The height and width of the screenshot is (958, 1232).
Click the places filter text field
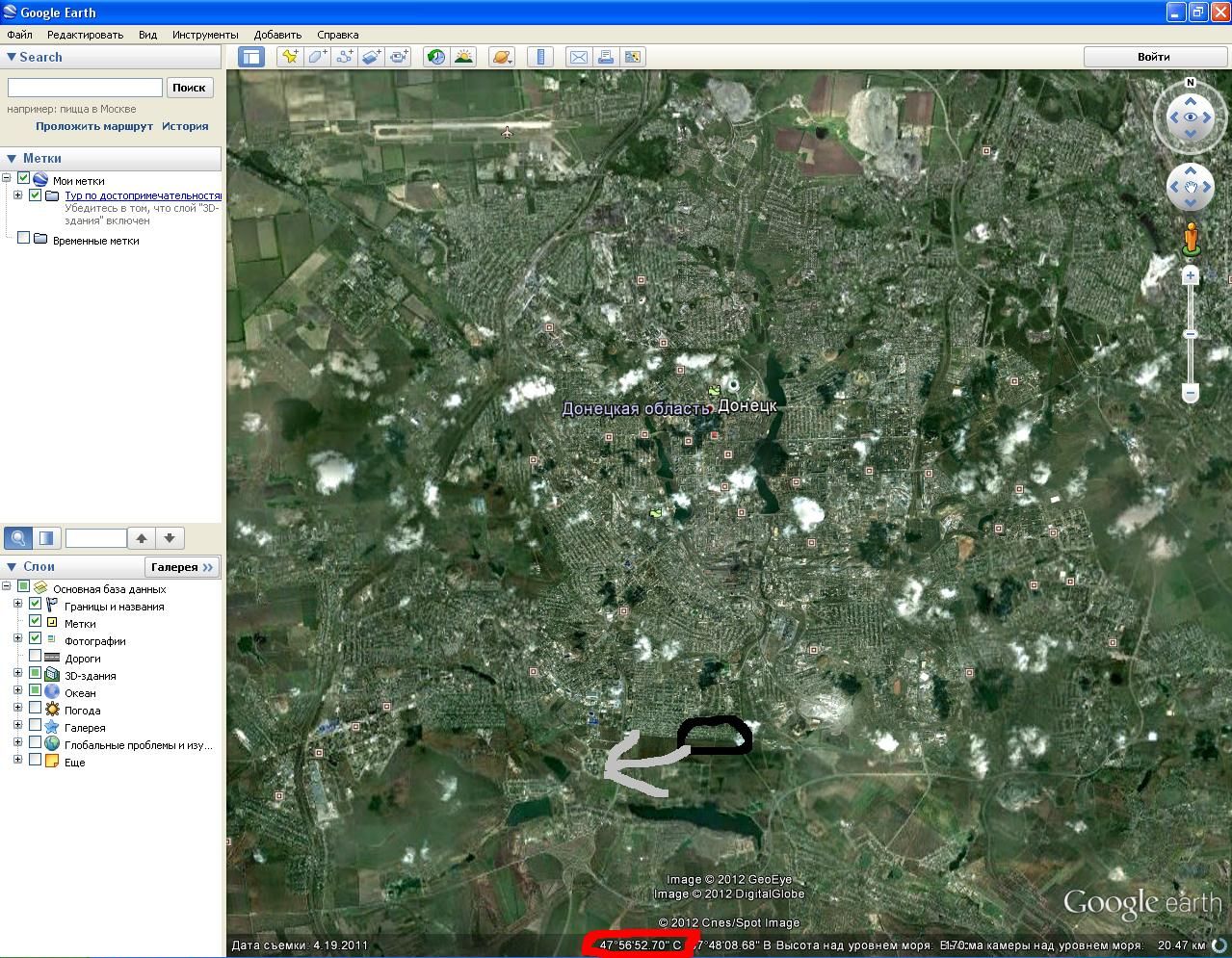[95, 538]
